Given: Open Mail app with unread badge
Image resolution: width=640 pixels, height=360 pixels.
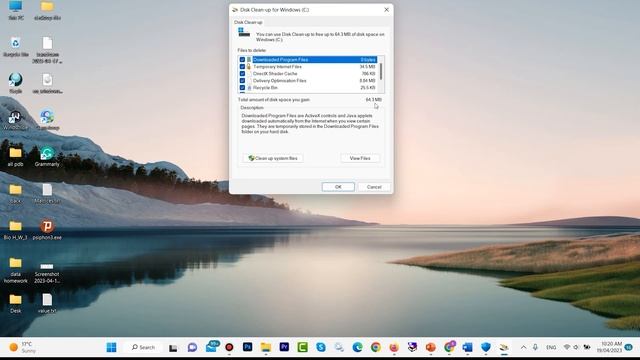Looking at the screenshot, I should point(212,347).
